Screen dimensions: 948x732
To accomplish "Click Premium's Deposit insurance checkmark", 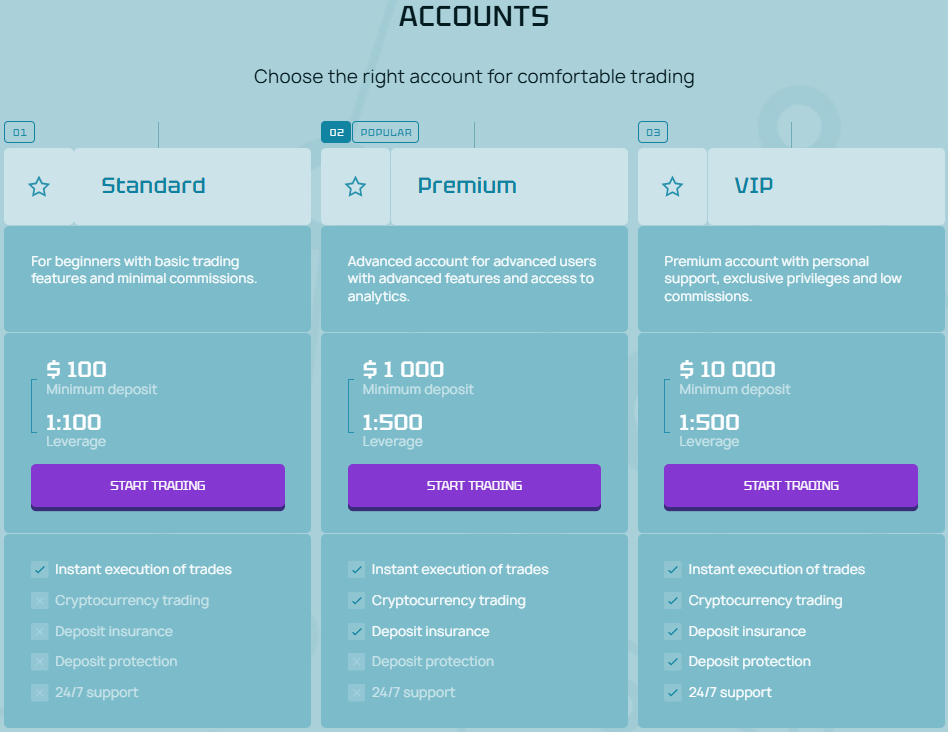I will click(x=356, y=631).
